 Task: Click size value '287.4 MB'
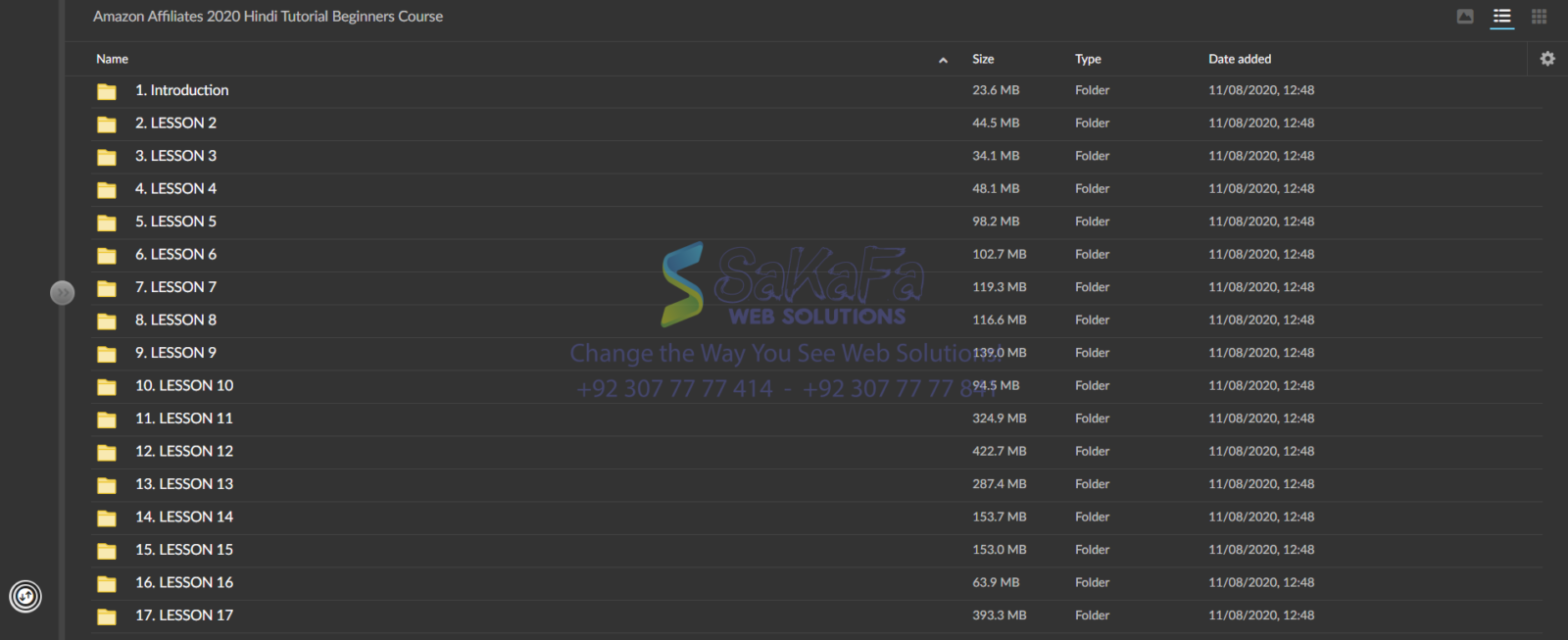tap(1000, 484)
